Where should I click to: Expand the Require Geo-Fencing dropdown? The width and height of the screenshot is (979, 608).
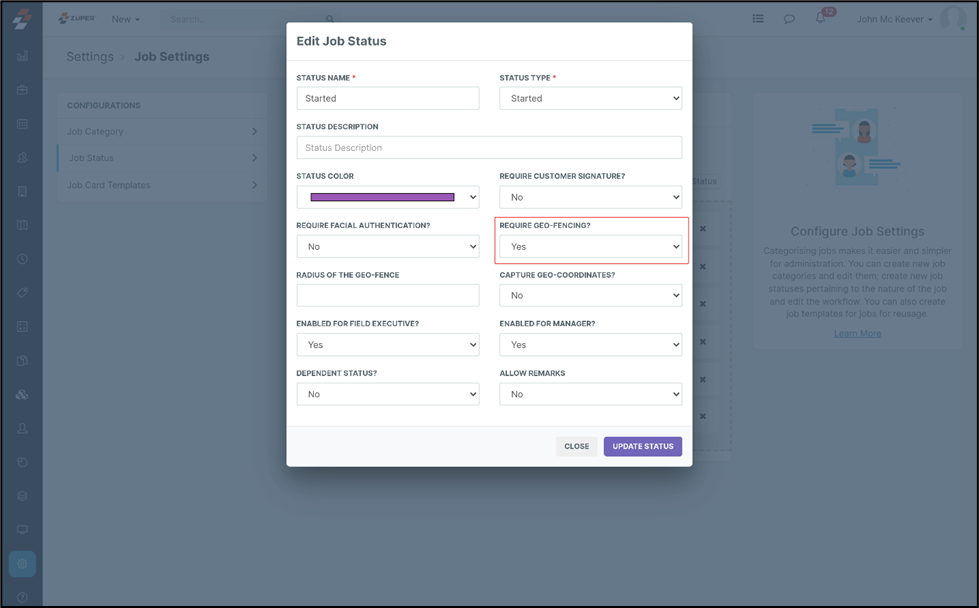[590, 246]
